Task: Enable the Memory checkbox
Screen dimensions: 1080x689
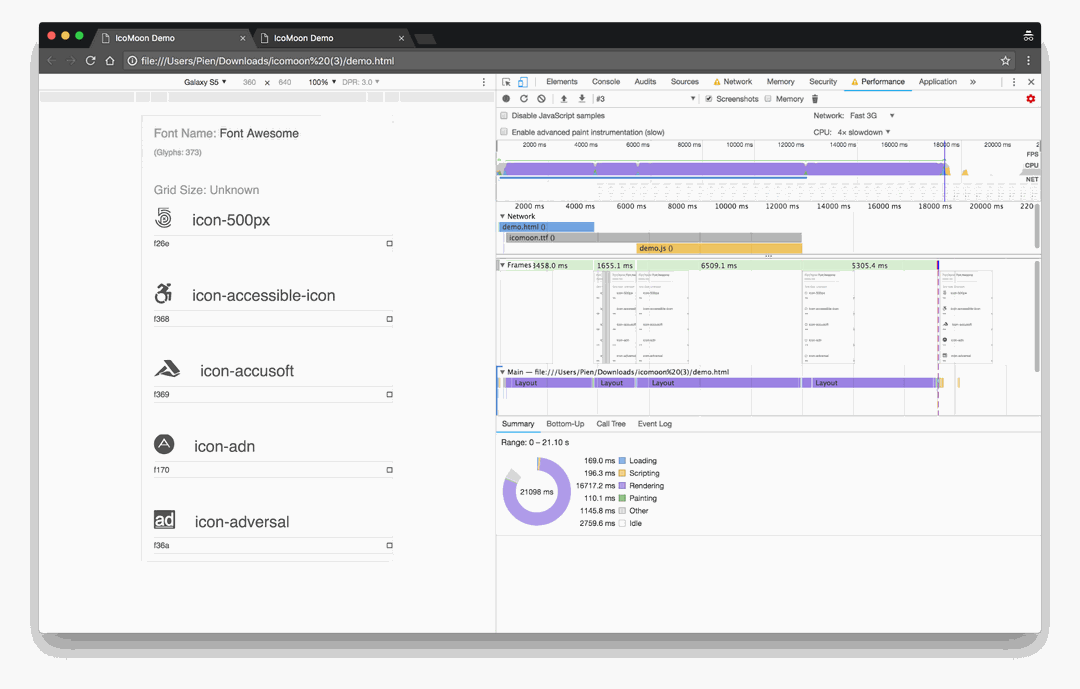Action: pyautogui.click(x=768, y=99)
